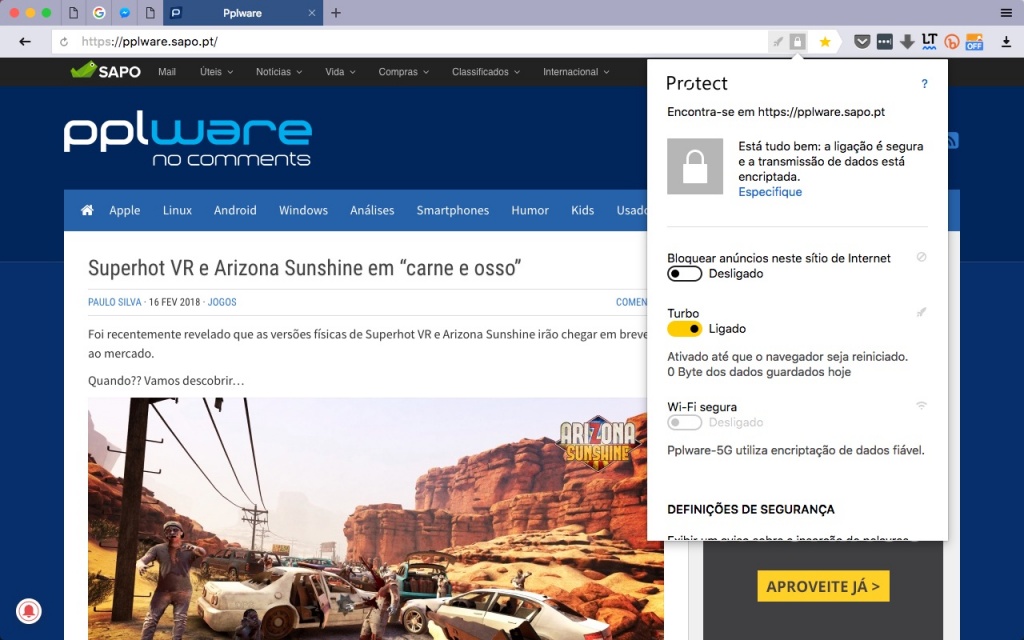This screenshot has width=1024, height=640.
Task: Click inside the address bar URL field
Action: [300, 42]
